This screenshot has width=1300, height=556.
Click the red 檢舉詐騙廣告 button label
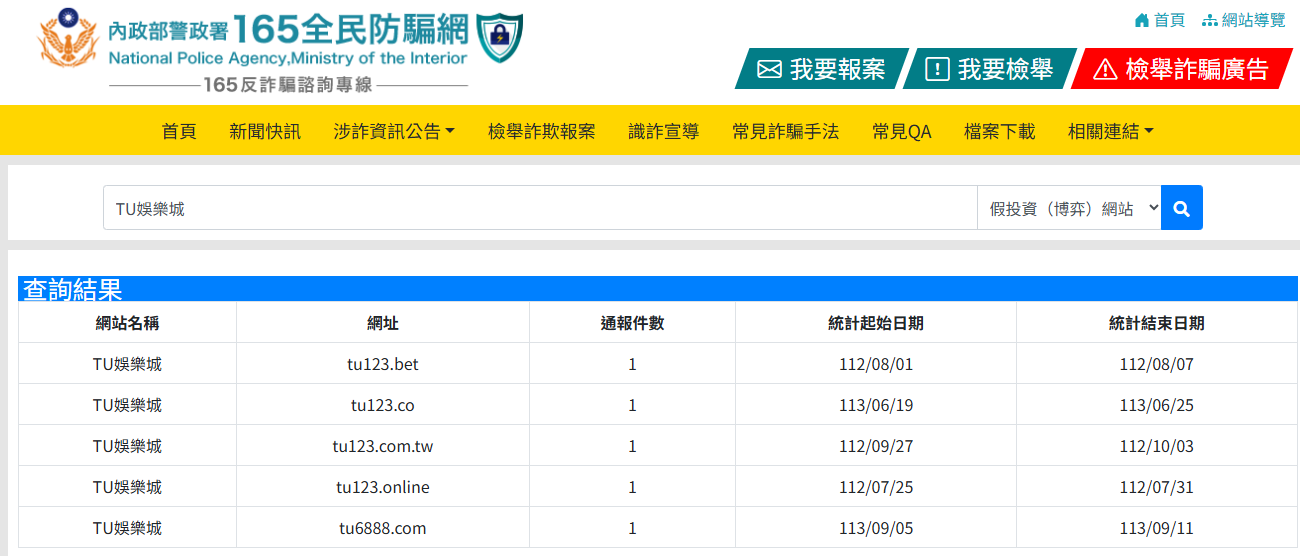pyautogui.click(x=1196, y=70)
